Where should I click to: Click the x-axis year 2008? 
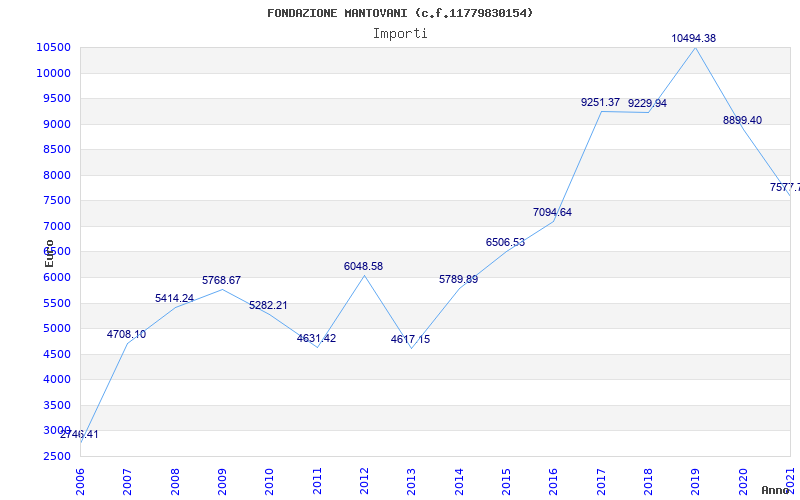click(175, 482)
